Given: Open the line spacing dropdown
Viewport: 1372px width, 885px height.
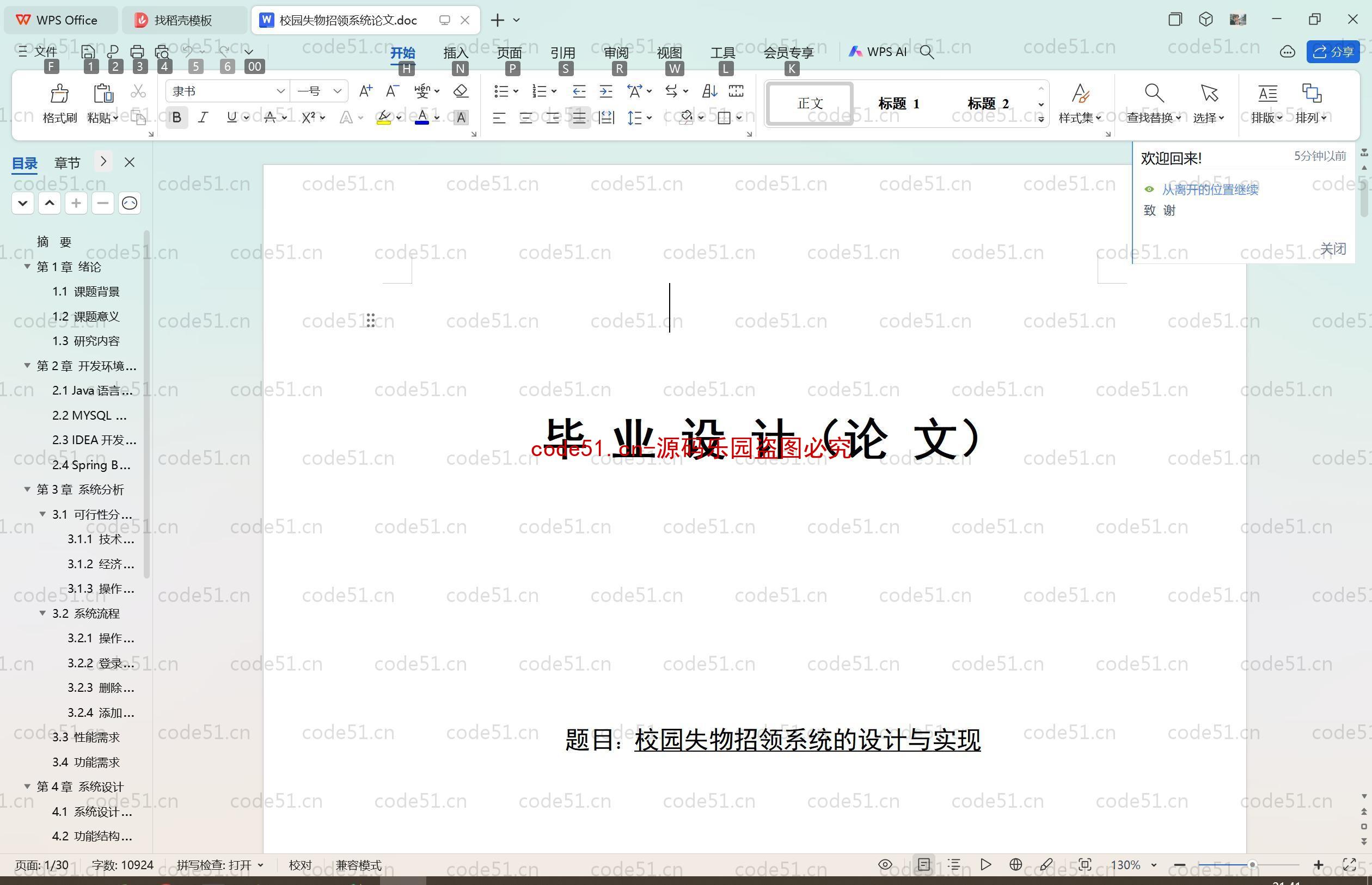Looking at the screenshot, I should click(x=649, y=118).
